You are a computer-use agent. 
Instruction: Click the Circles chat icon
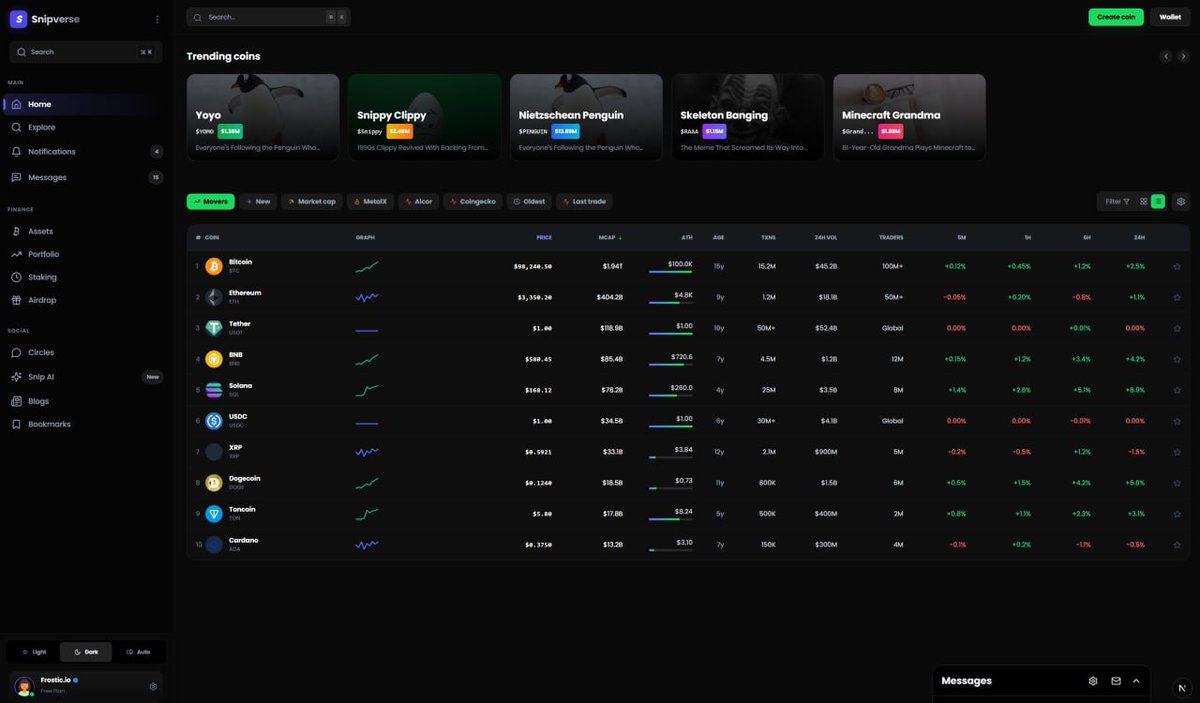point(17,352)
